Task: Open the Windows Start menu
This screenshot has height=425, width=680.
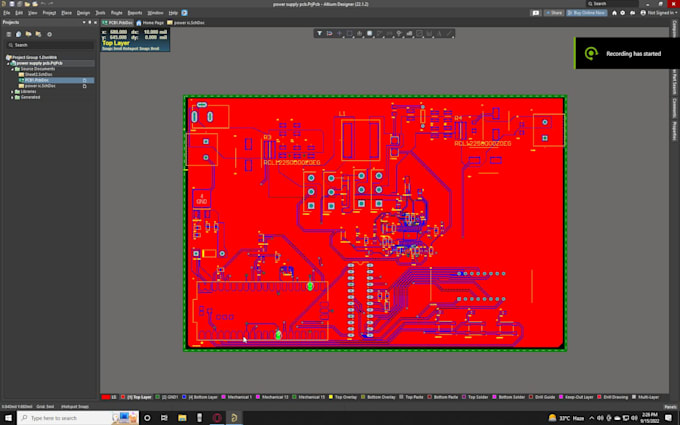Action: [x=8, y=418]
